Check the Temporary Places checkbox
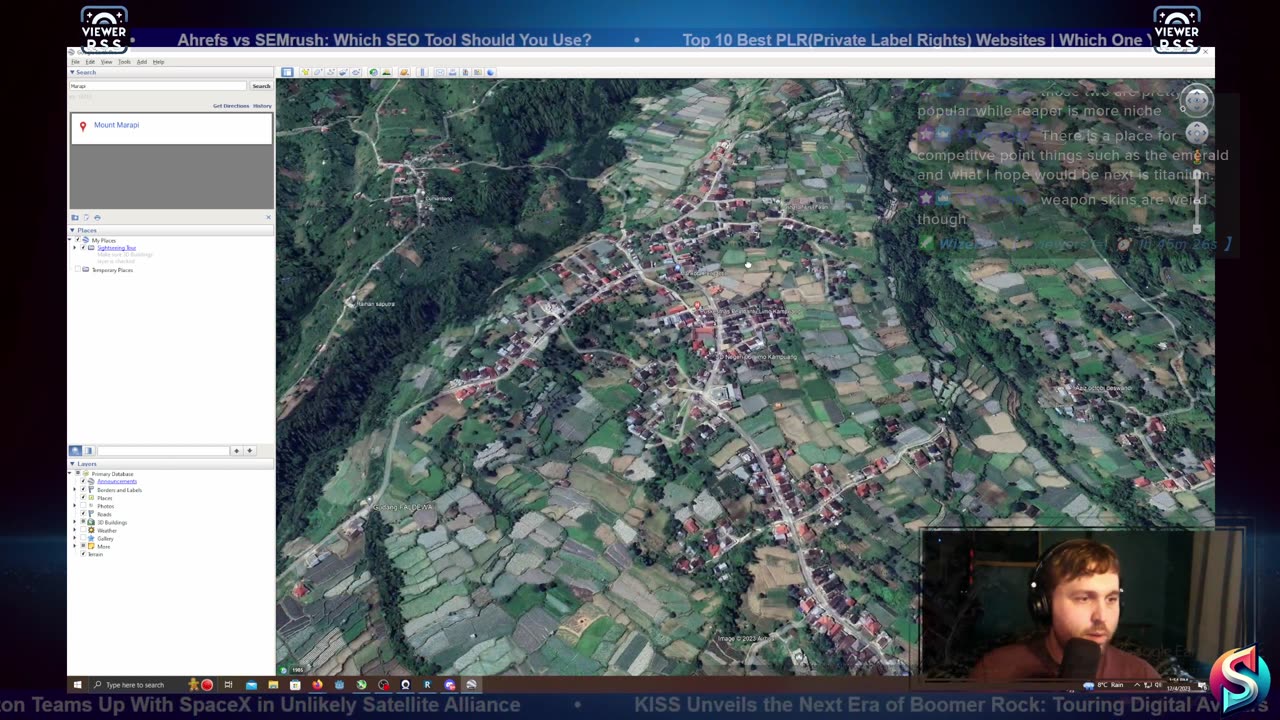 point(78,269)
